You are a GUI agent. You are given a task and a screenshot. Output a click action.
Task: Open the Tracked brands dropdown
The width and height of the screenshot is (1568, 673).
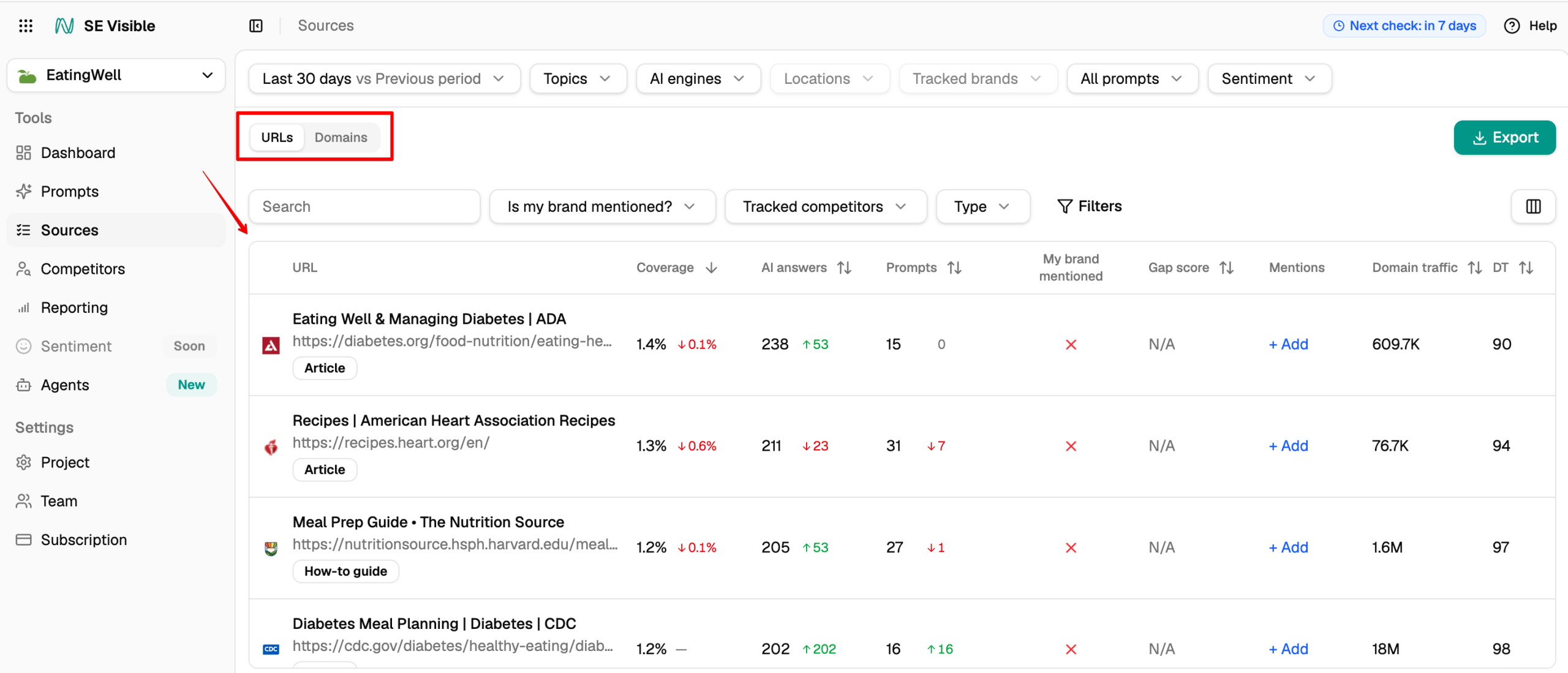tap(978, 78)
